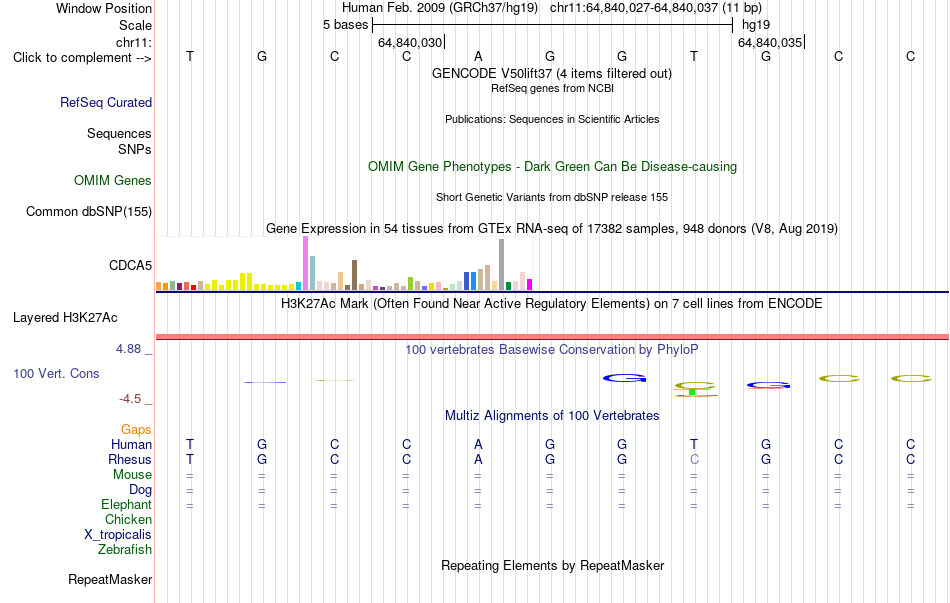Click the RepeatMasker track label
The height and width of the screenshot is (603, 950).
click(x=110, y=579)
